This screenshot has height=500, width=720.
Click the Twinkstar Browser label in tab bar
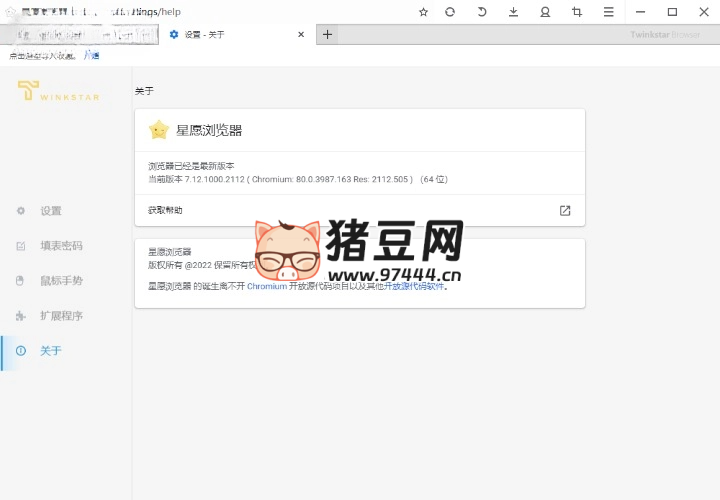click(665, 34)
